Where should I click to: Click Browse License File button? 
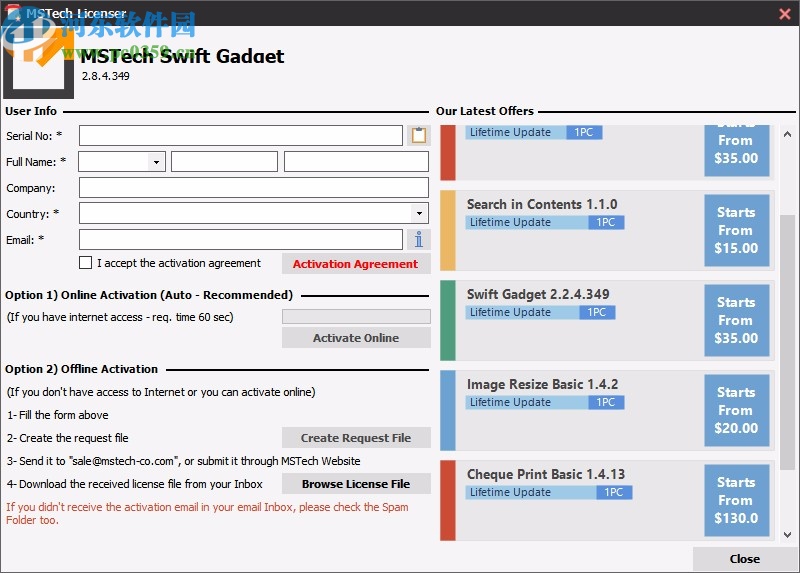coord(356,484)
